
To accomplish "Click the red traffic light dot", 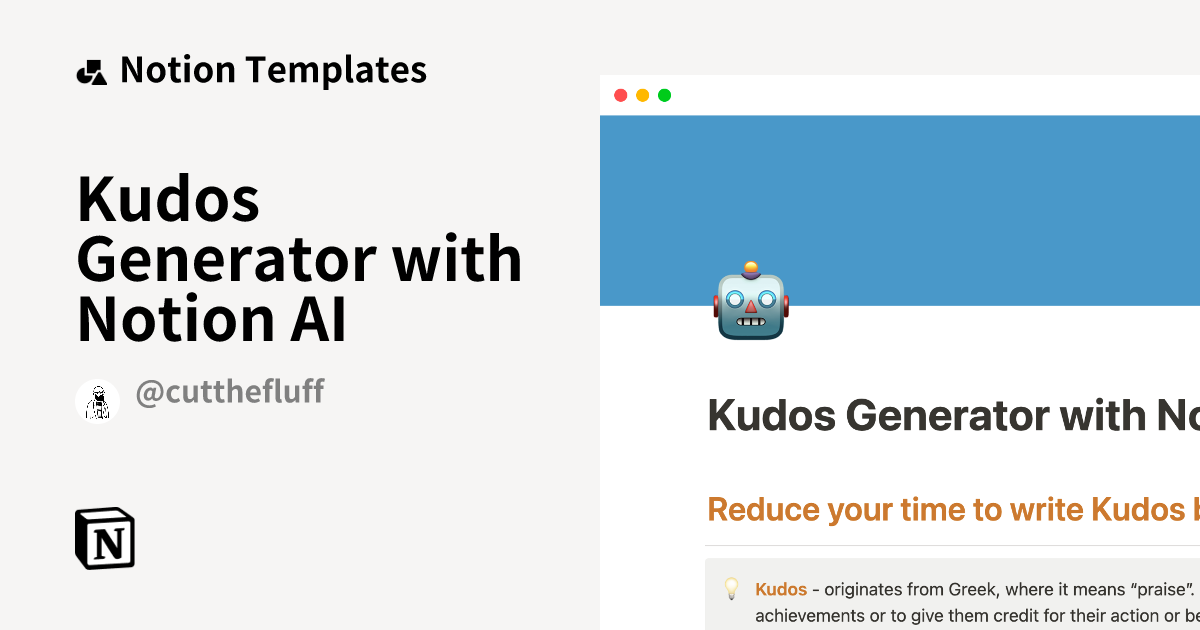I will pyautogui.click(x=621, y=95).
